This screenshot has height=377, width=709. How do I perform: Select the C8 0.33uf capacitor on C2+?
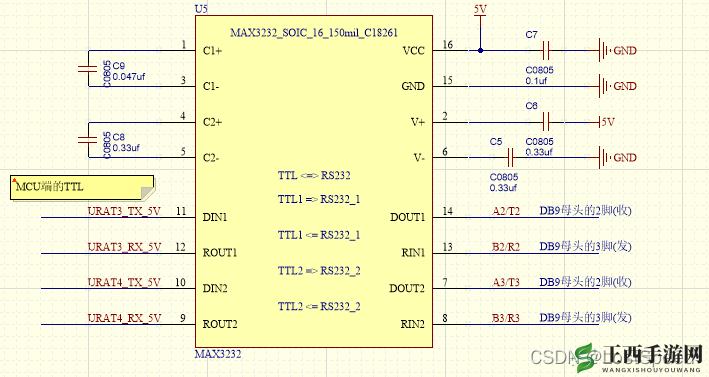(x=88, y=140)
